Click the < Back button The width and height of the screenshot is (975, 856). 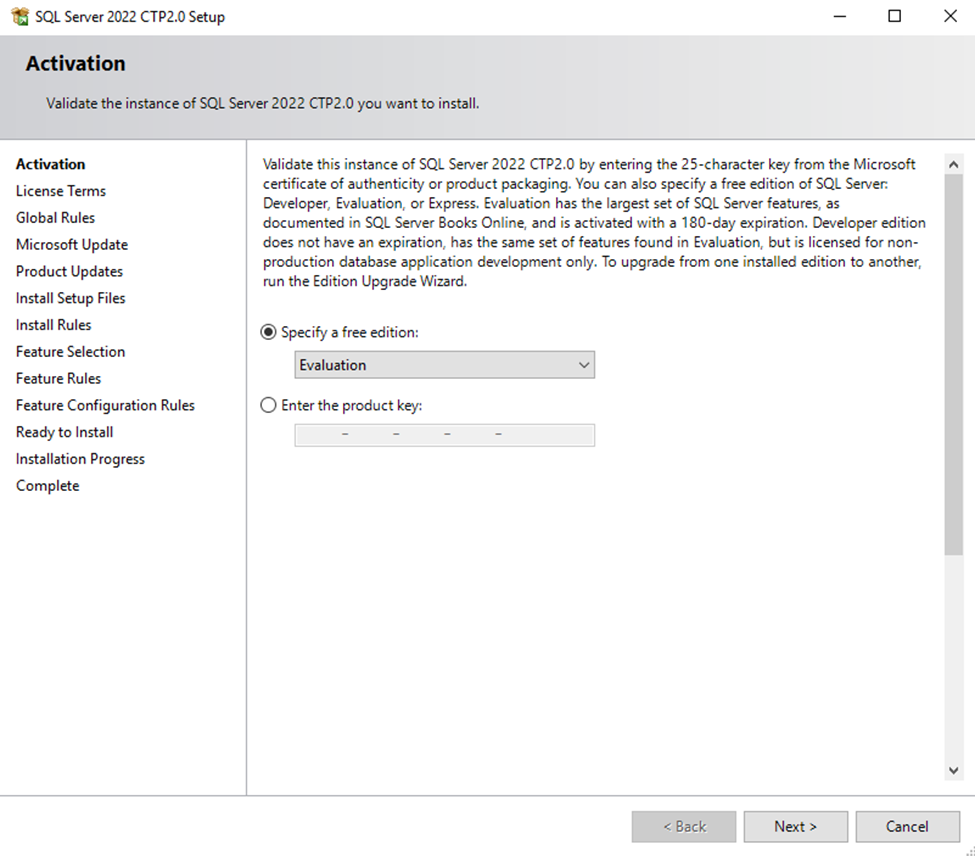pos(684,826)
